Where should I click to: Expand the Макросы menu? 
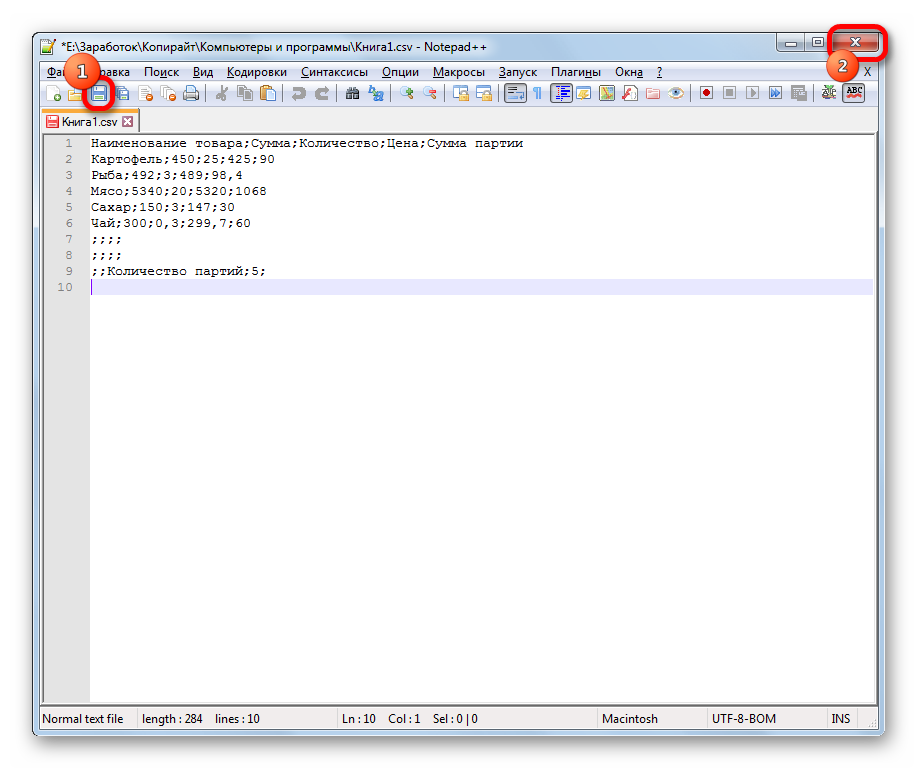point(459,72)
